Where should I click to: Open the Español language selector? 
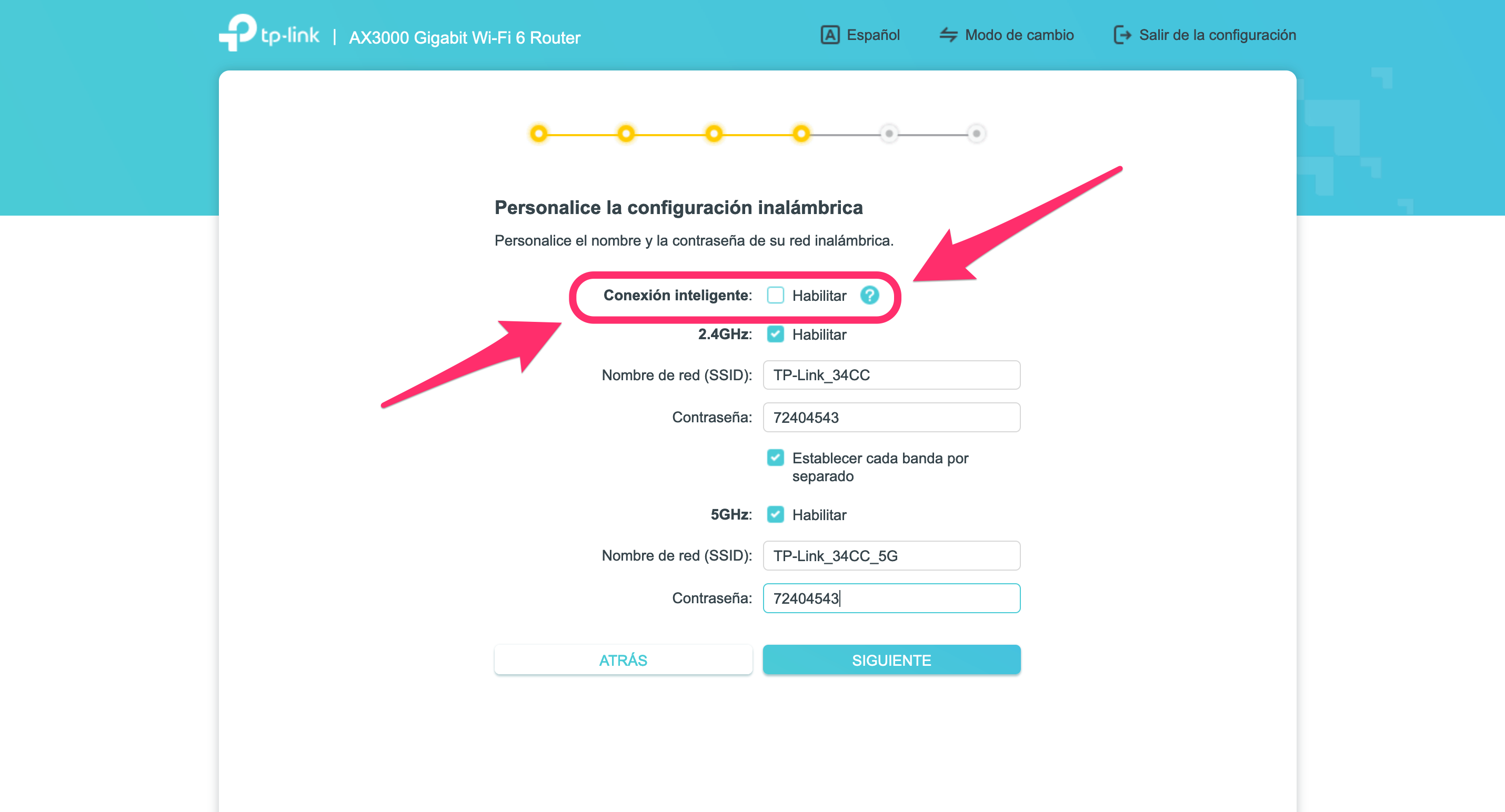click(x=873, y=35)
